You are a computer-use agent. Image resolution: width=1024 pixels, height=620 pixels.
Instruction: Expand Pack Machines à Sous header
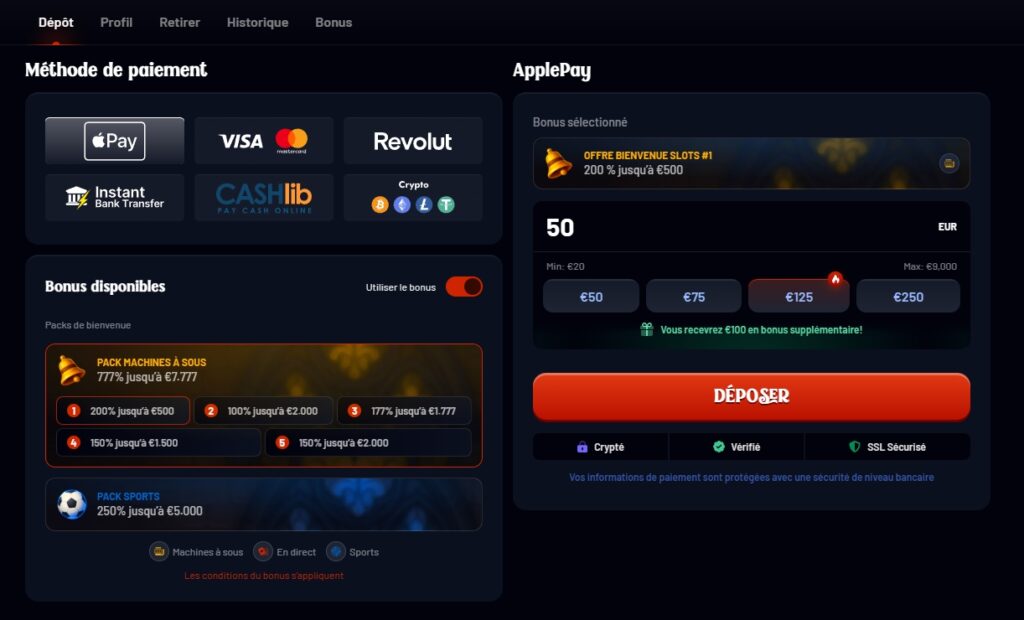click(264, 369)
